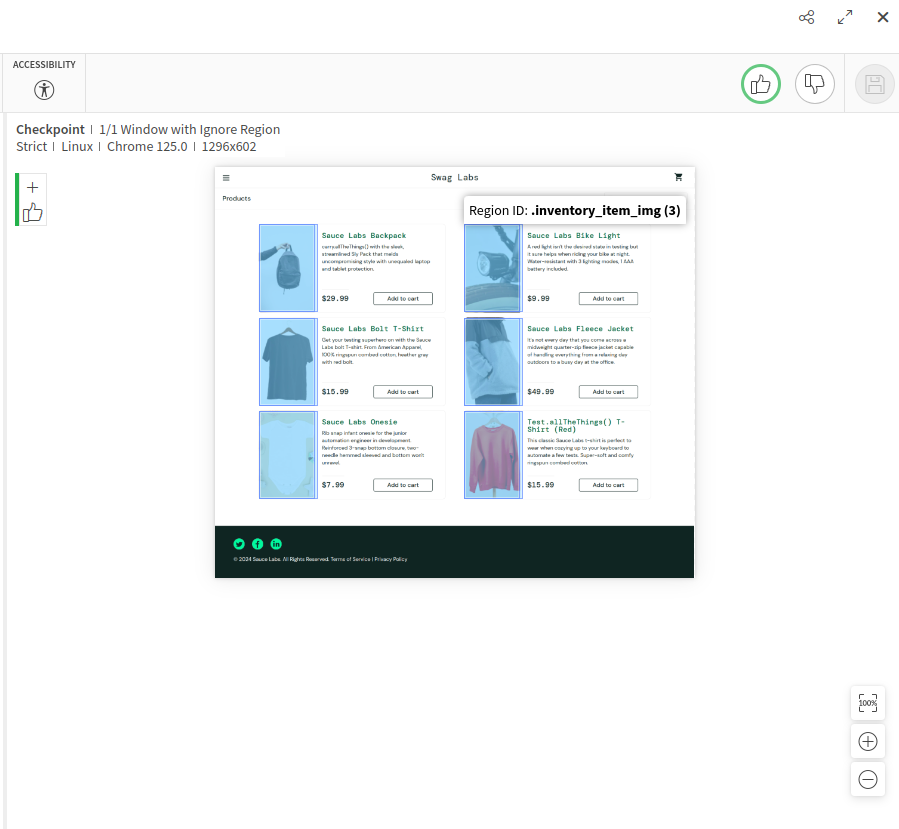Screen dimensions: 899x829
Task: Reject with the thumbs down button
Action: tap(815, 84)
